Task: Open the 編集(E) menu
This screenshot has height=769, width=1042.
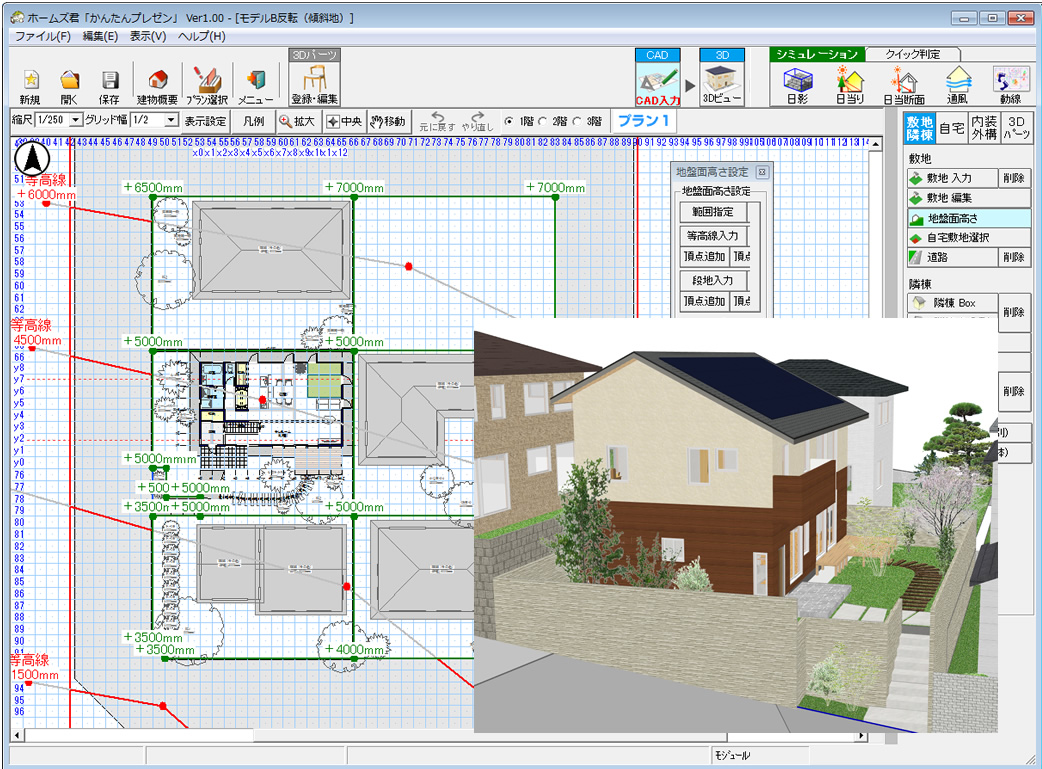Action: pyautogui.click(x=100, y=37)
